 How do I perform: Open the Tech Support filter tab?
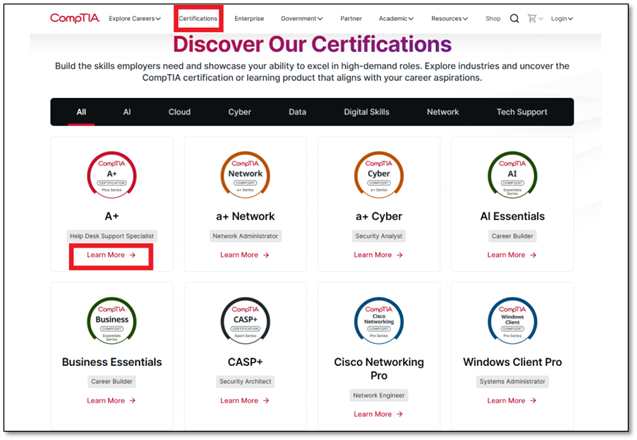point(522,112)
